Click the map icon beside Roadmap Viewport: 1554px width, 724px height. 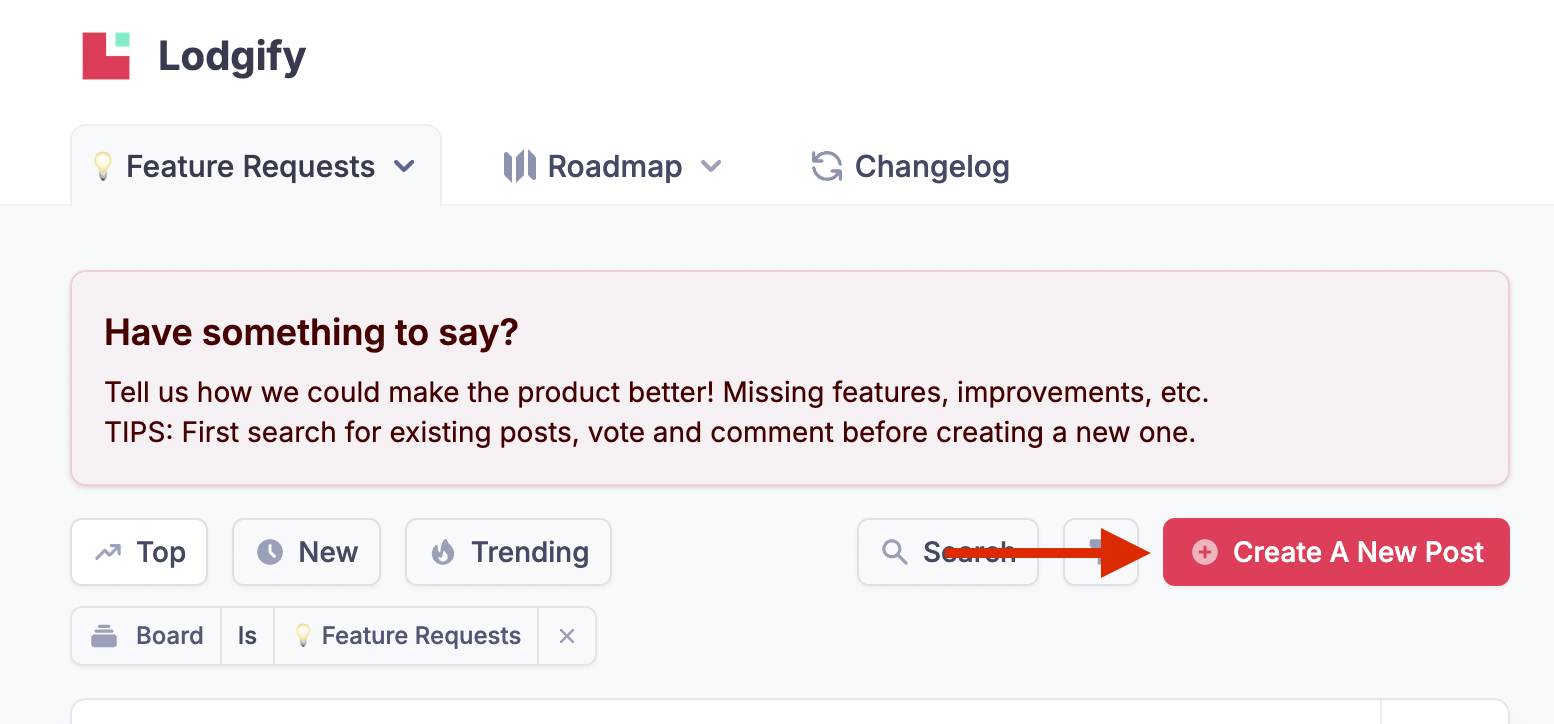pyautogui.click(x=519, y=166)
